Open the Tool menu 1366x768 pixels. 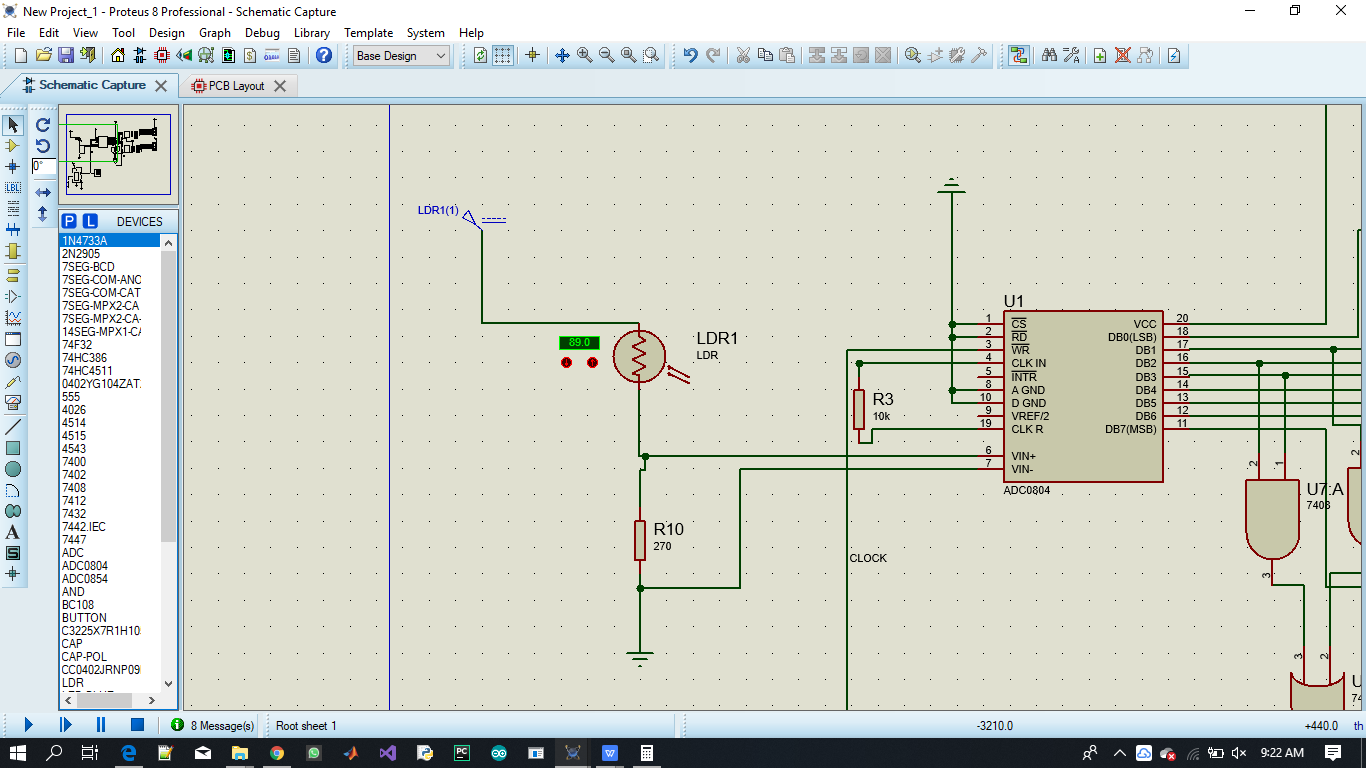(x=123, y=33)
